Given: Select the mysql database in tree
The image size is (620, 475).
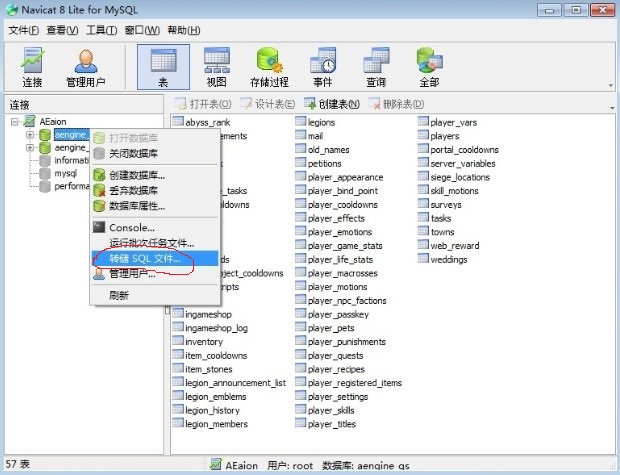Looking at the screenshot, I should 66,173.
